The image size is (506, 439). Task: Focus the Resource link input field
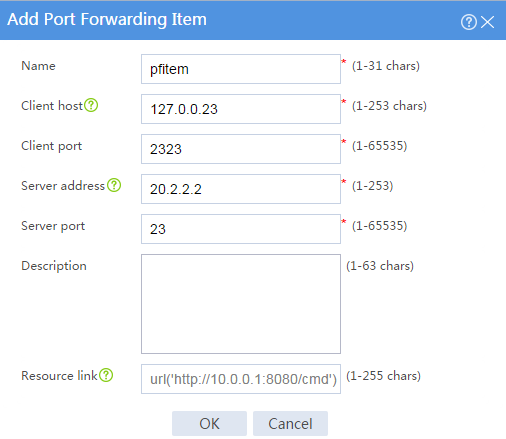[x=241, y=379]
